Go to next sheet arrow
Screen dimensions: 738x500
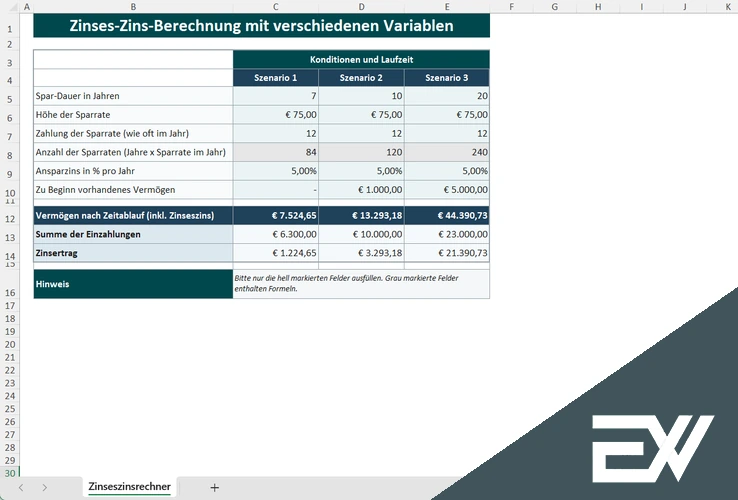(44, 487)
